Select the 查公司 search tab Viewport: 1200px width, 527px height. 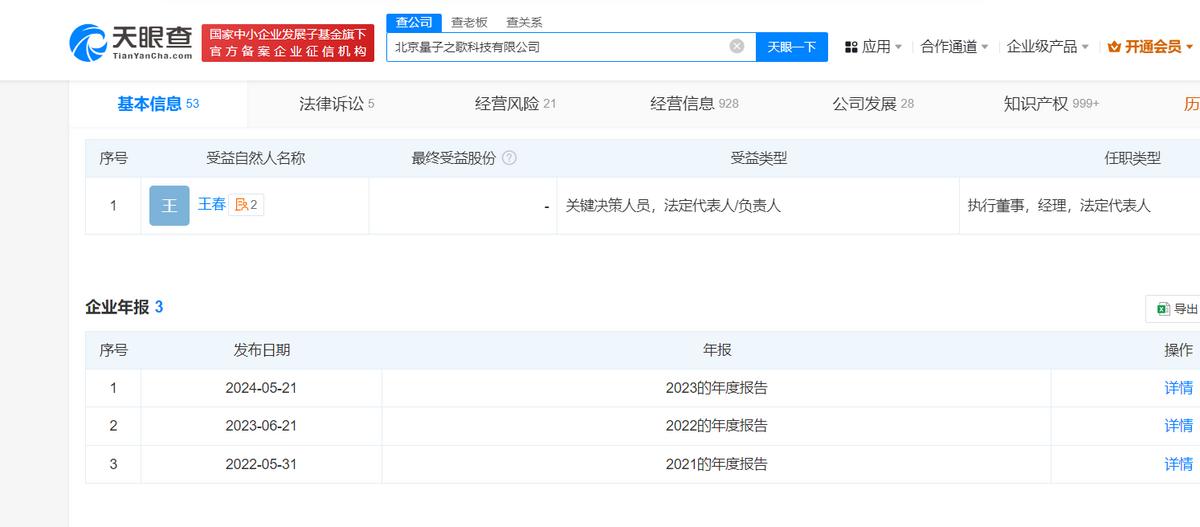pyautogui.click(x=414, y=22)
